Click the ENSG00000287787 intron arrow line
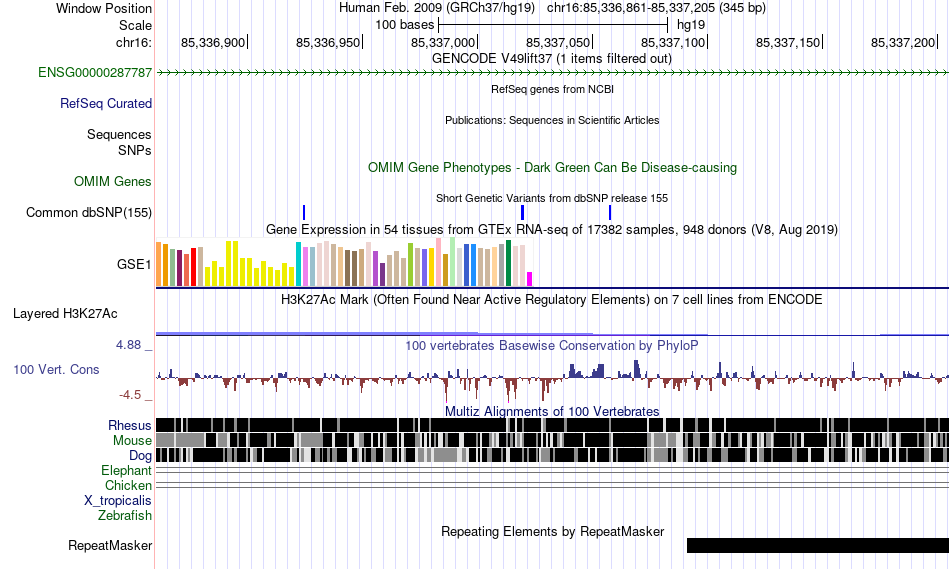The width and height of the screenshot is (950, 569). pyautogui.click(x=553, y=73)
